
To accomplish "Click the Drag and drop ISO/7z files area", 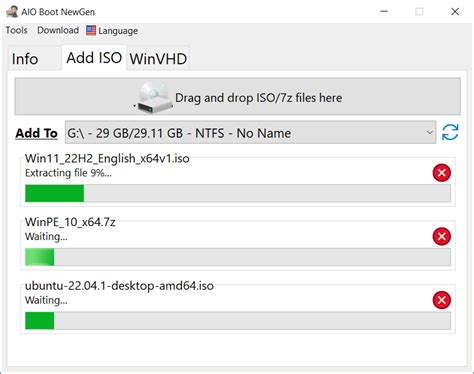I will click(237, 97).
